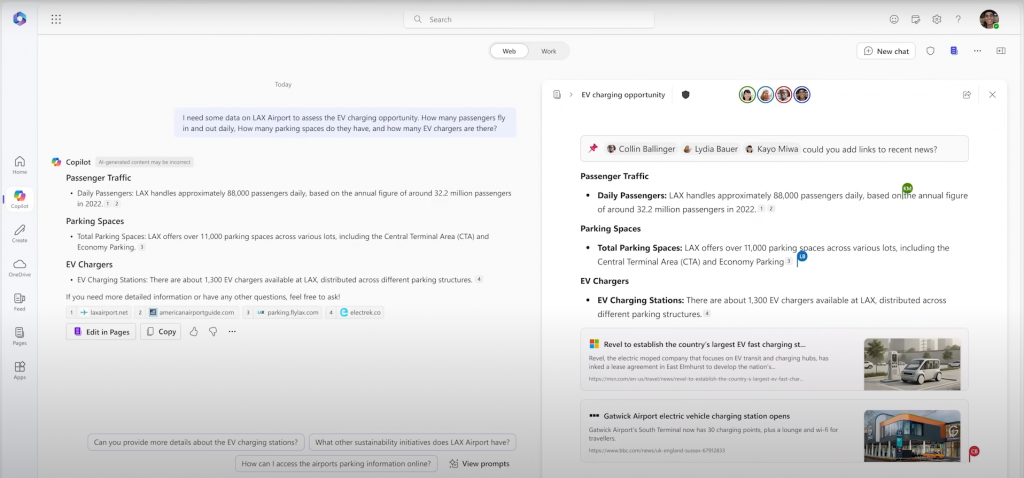Click the AI-generated content may be incorrect label

coord(144,162)
